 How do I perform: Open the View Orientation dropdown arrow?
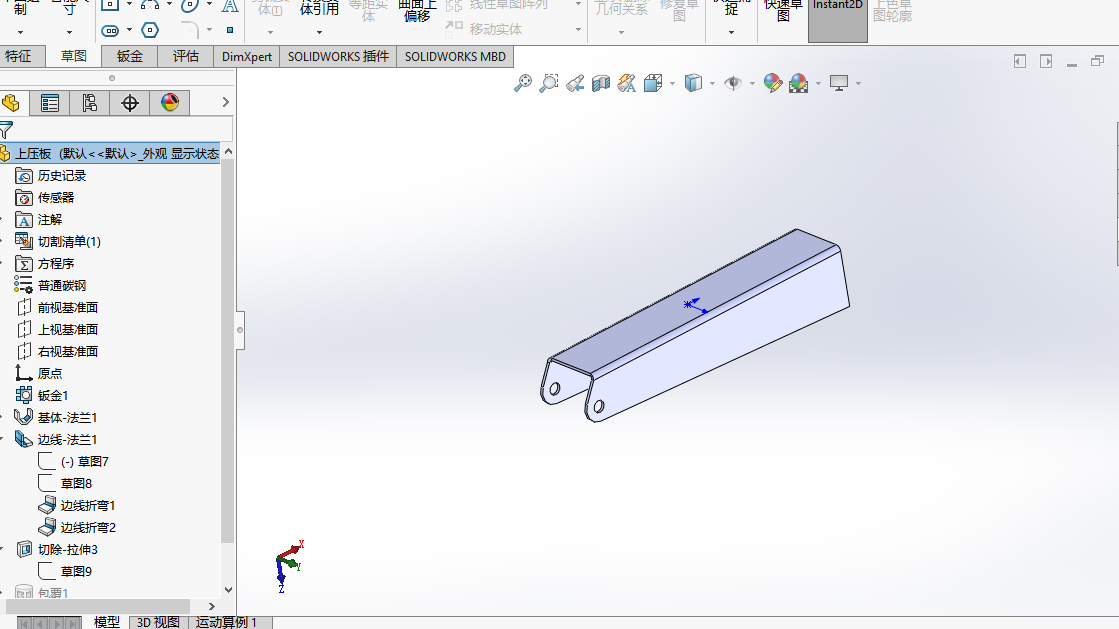[x=672, y=84]
